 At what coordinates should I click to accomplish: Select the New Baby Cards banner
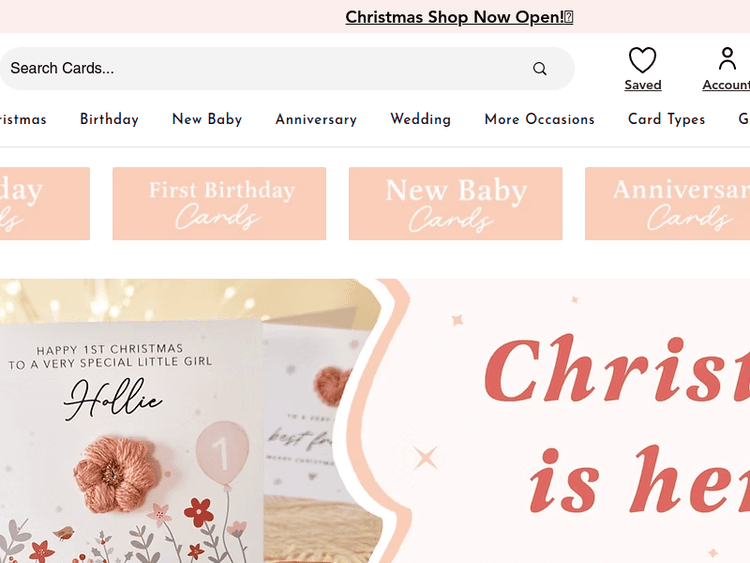tap(455, 203)
